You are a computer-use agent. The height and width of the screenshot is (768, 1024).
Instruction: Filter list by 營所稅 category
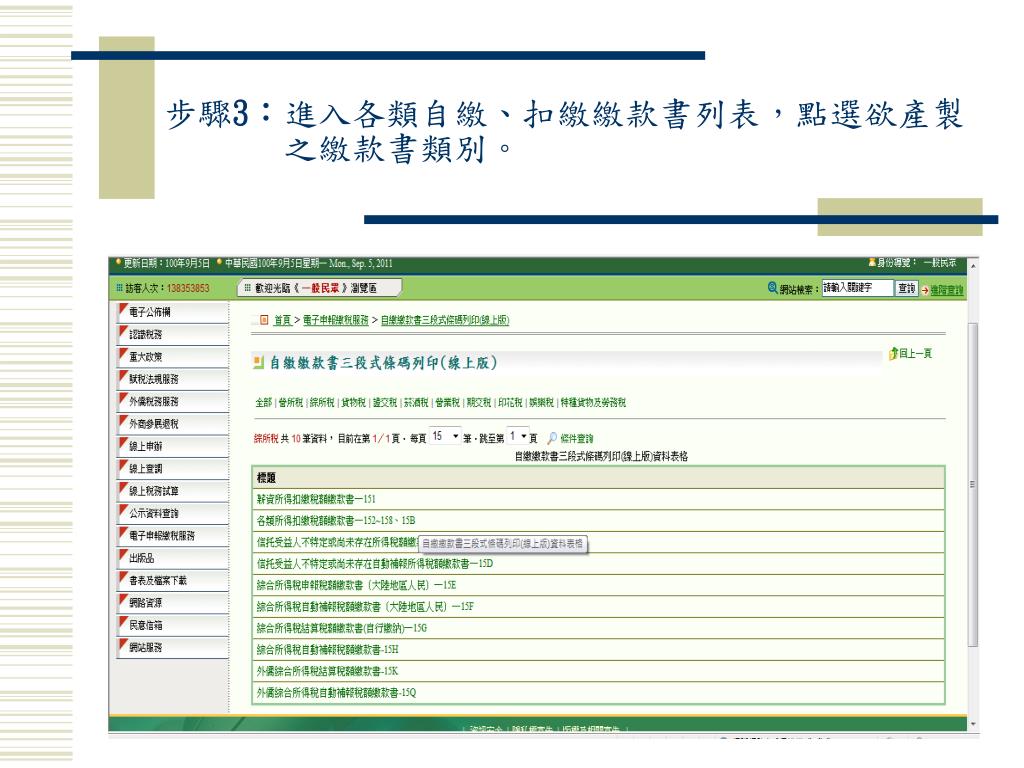[291, 402]
